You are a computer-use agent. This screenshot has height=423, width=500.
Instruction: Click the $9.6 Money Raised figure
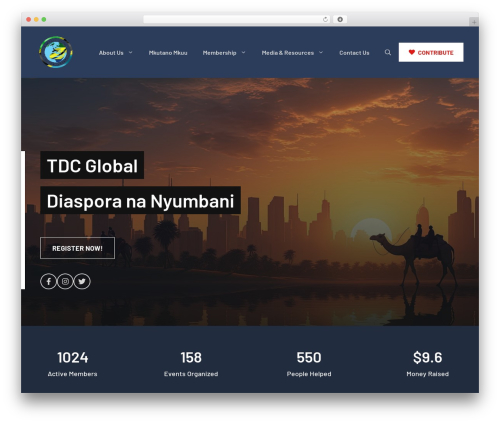pos(428,358)
